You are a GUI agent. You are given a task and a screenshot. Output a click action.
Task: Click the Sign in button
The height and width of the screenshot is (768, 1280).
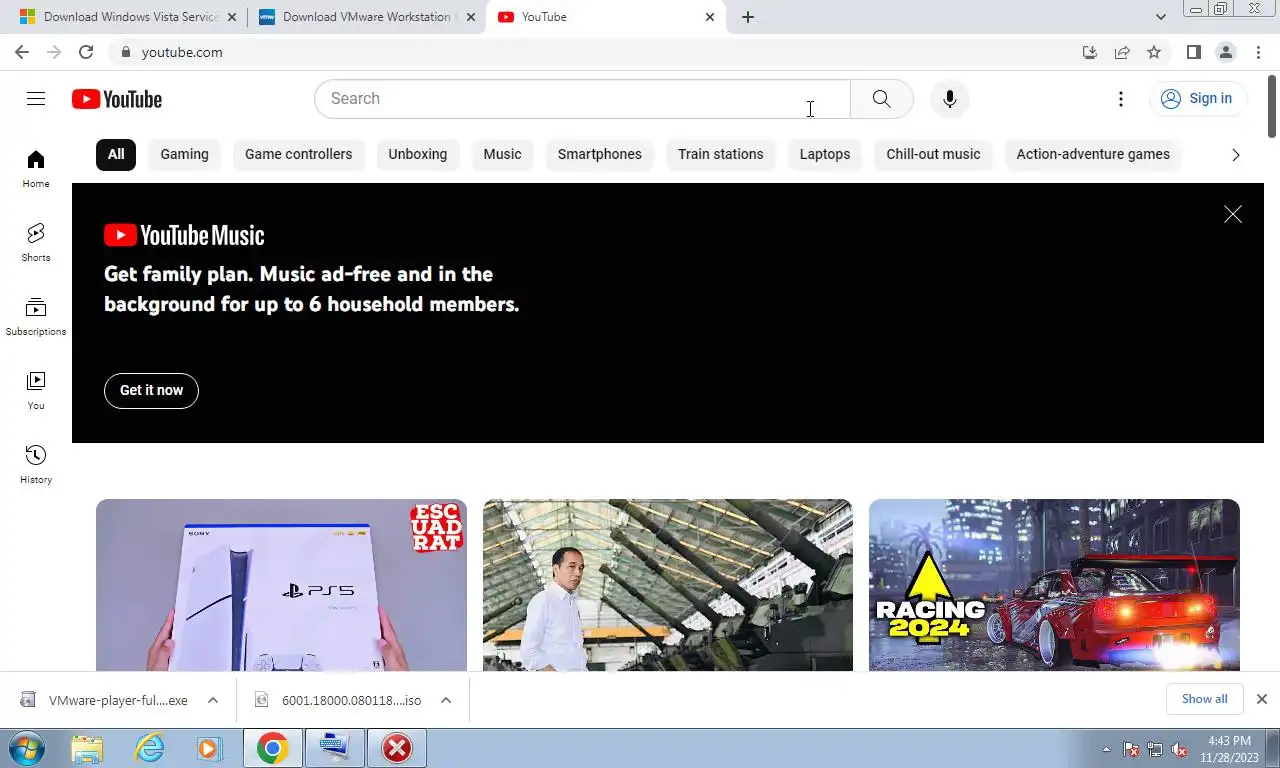[x=1197, y=98]
